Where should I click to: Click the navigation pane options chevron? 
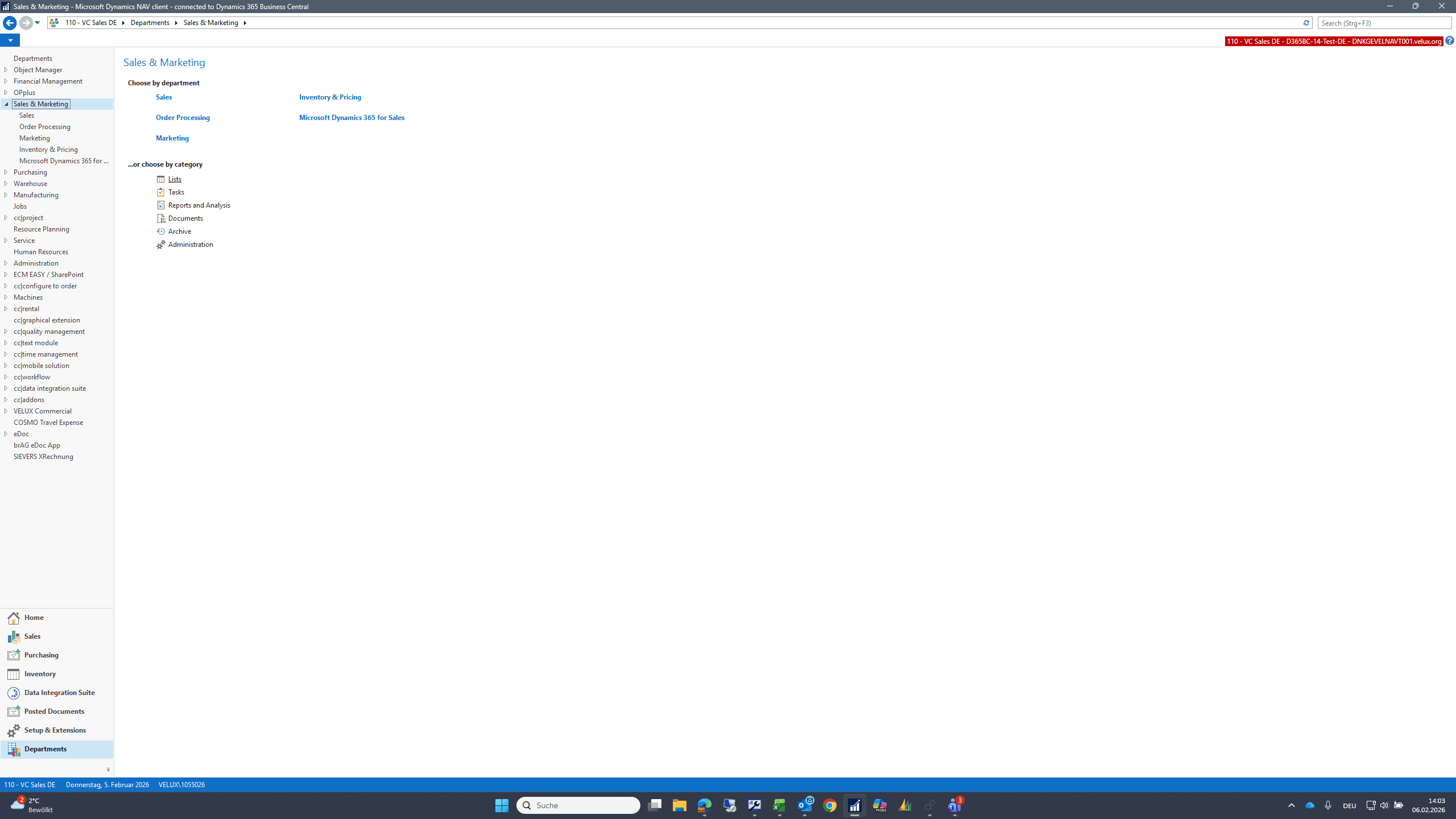[x=108, y=770]
